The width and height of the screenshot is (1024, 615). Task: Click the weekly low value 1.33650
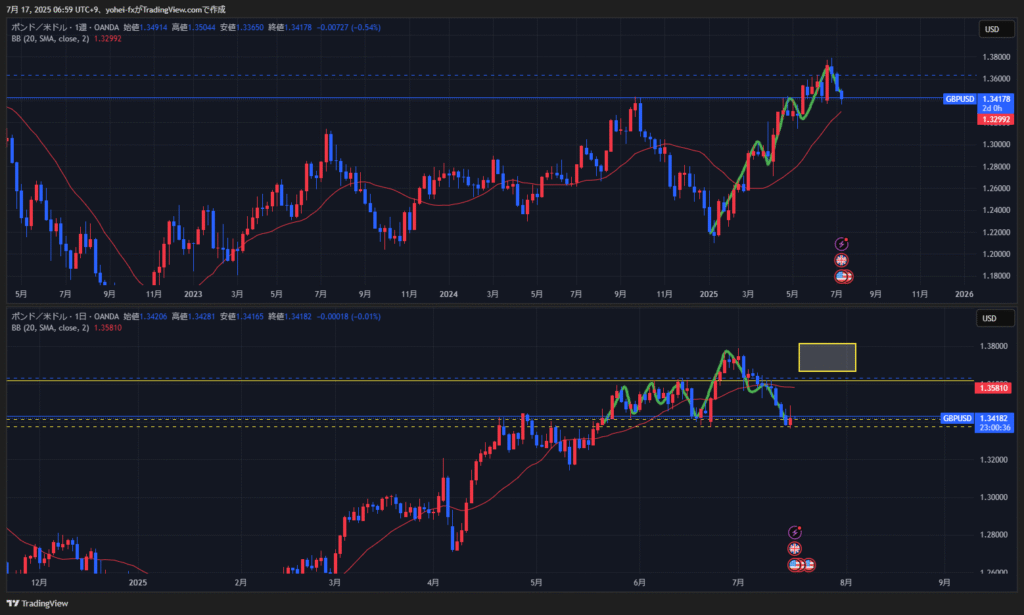point(250,27)
